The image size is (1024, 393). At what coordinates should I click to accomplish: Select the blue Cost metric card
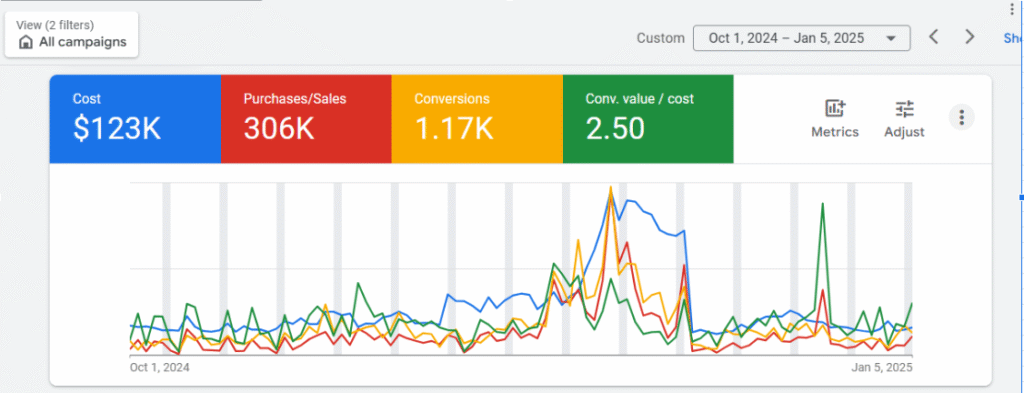(135, 119)
